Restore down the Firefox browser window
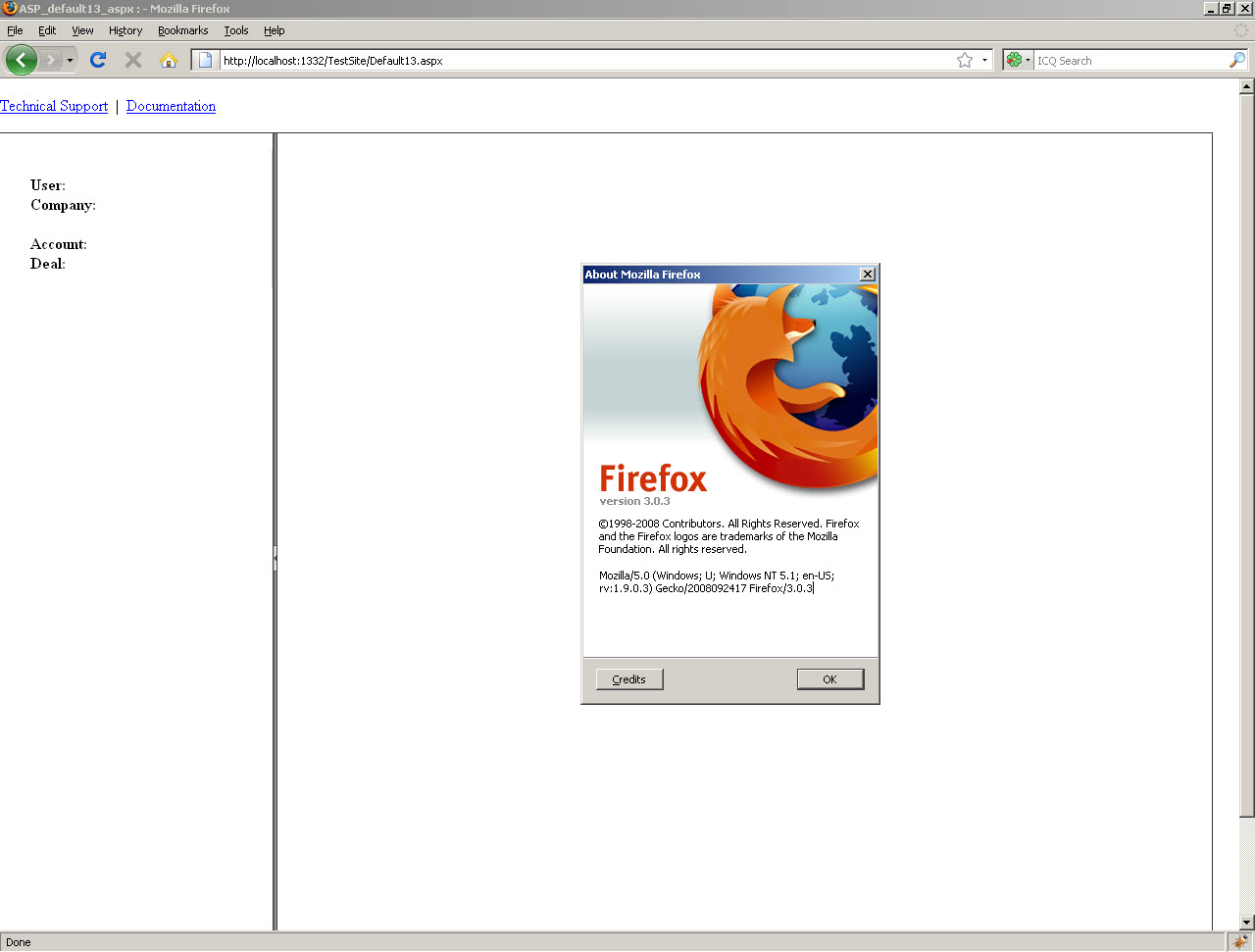Viewport: 1255px width, 952px height. [x=1227, y=8]
